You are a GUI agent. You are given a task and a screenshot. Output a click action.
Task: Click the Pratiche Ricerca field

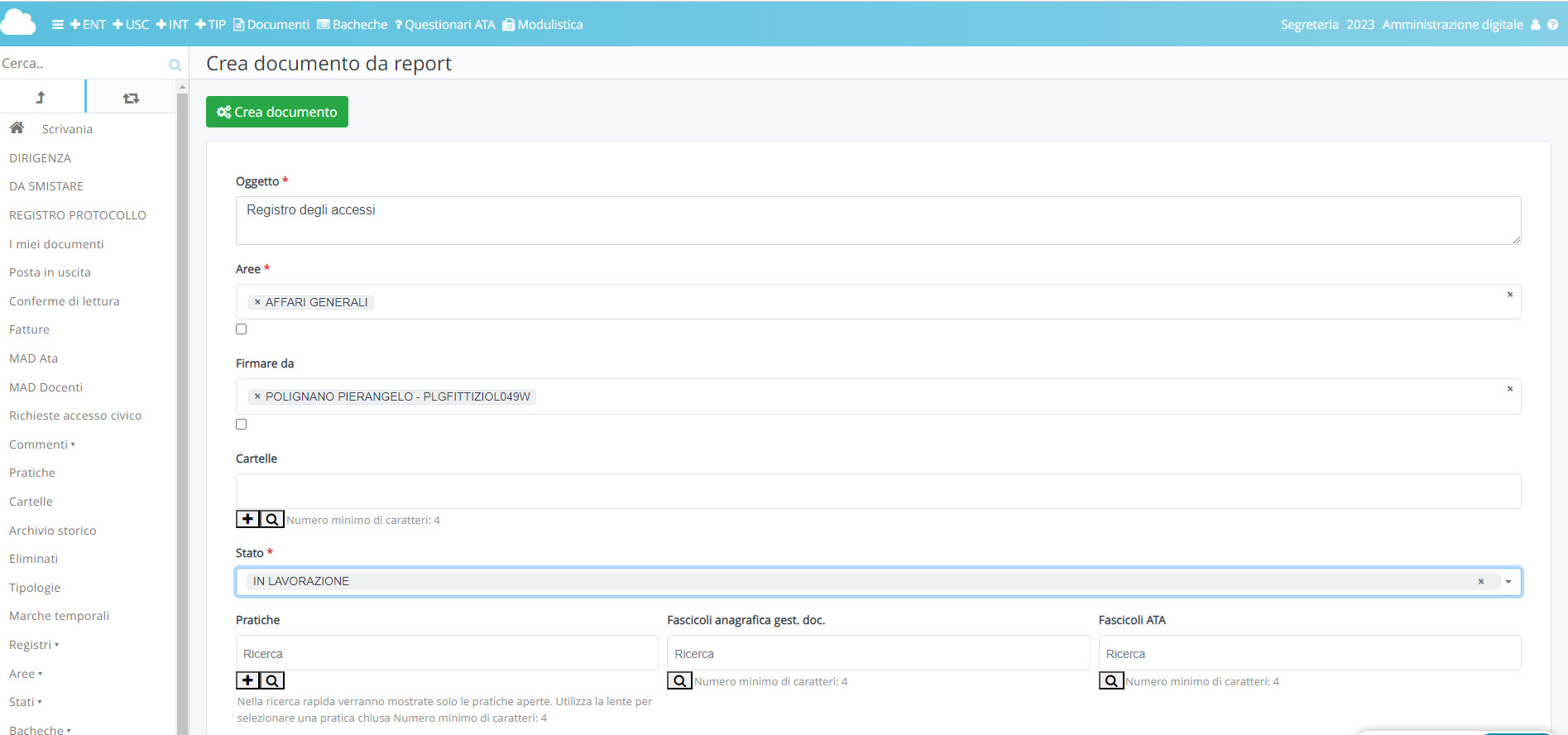tap(447, 653)
